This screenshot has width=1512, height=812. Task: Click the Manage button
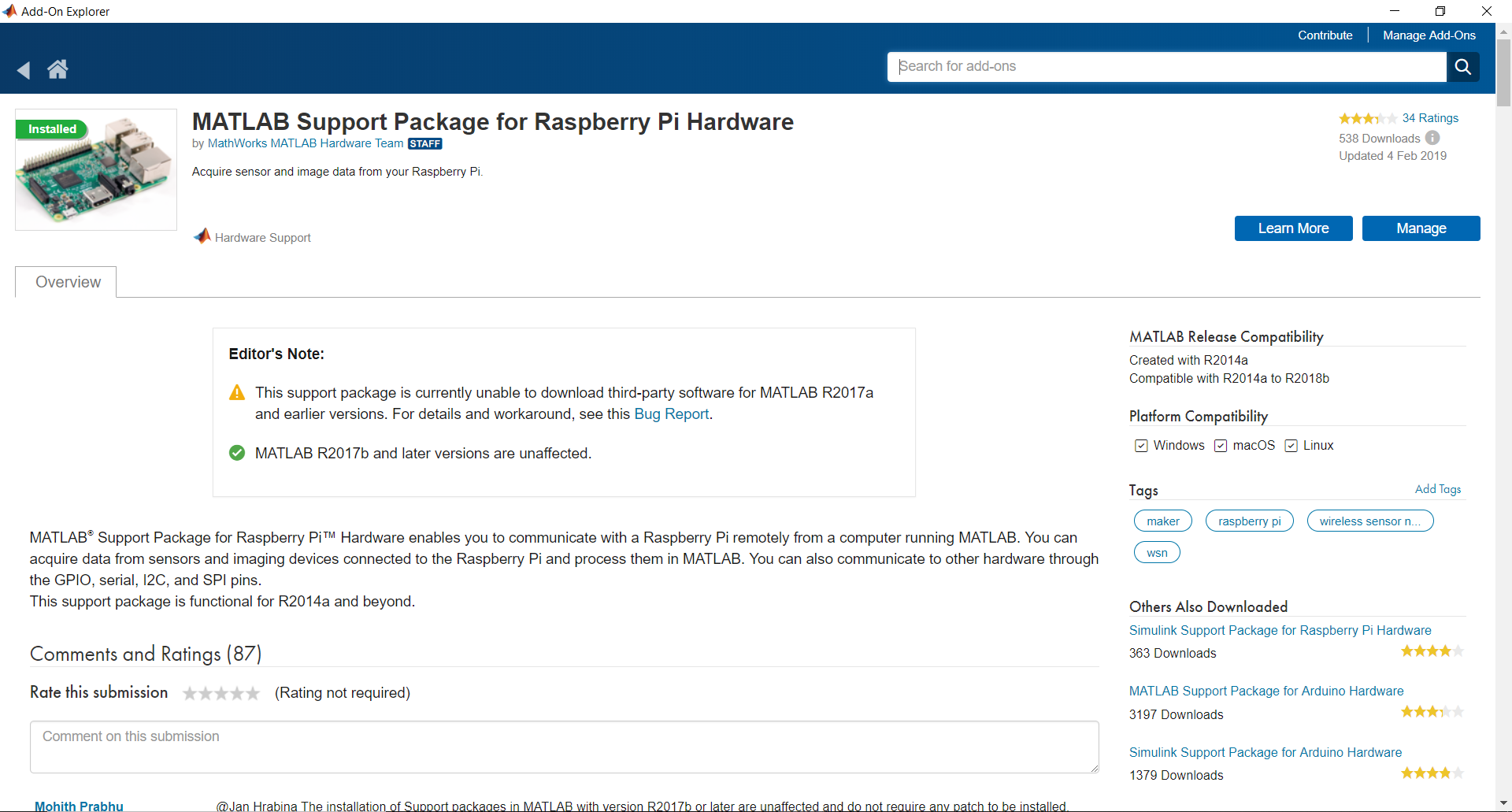[1421, 228]
